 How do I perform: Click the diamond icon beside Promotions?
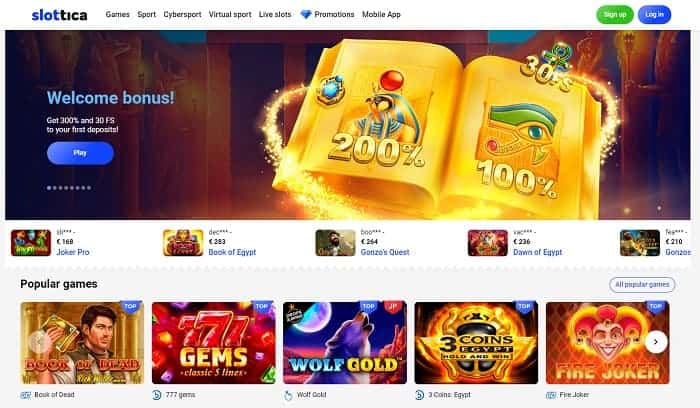tap(306, 15)
